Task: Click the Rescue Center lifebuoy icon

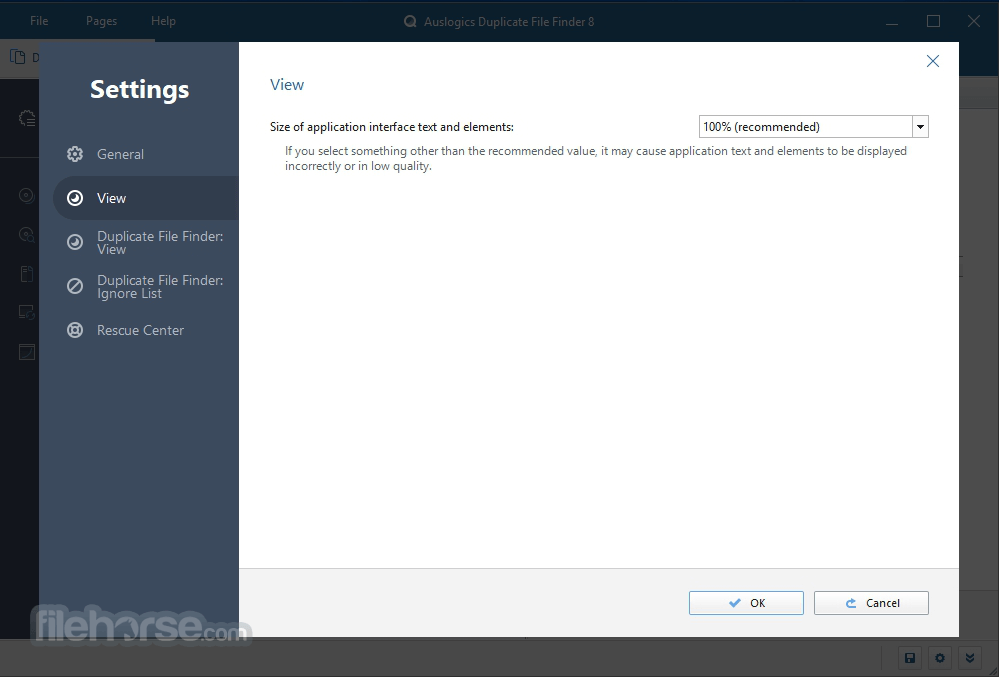Action: click(x=75, y=330)
